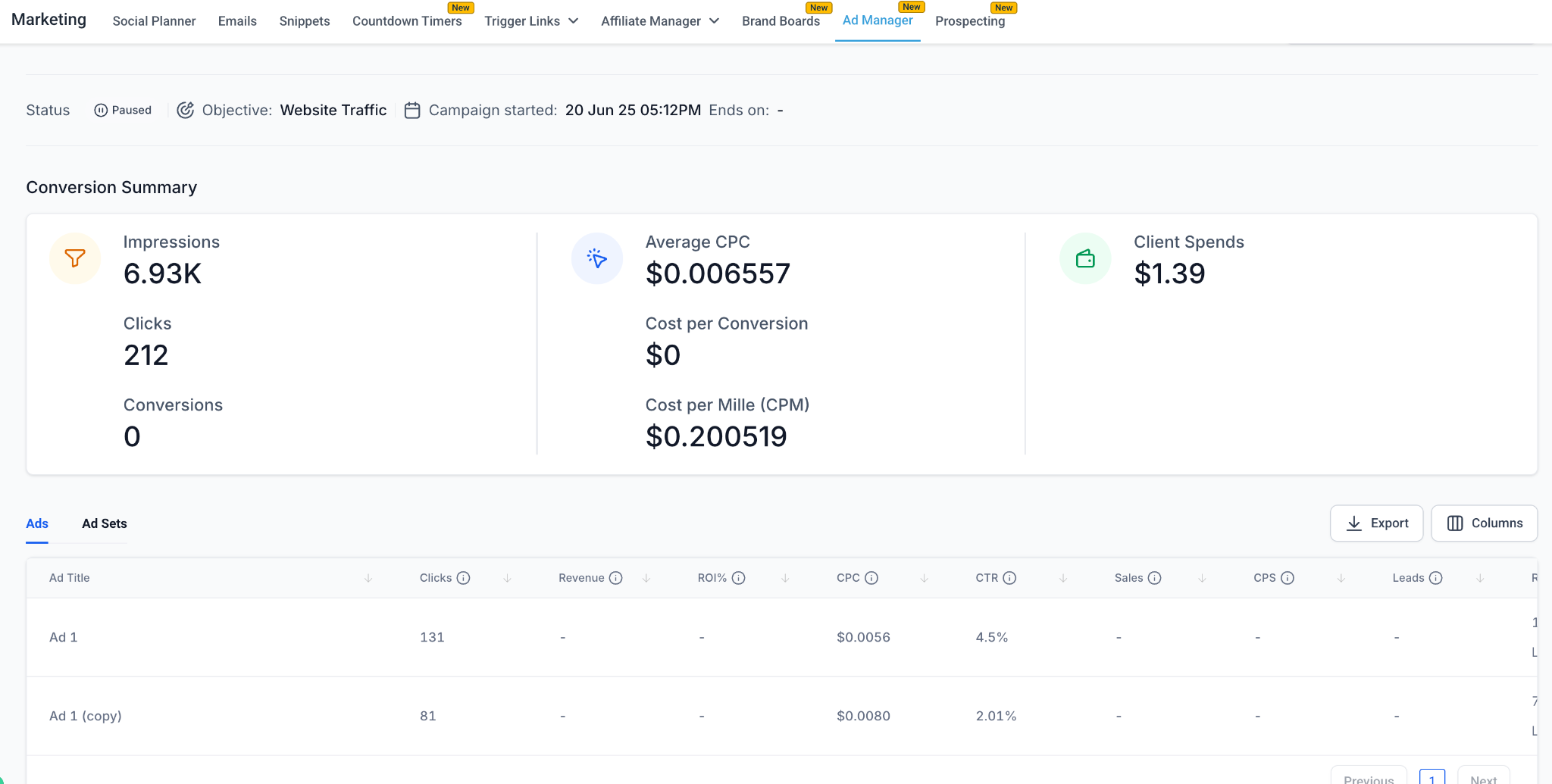Click the info icon next to Sales column
The height and width of the screenshot is (784, 1552).
1155,578
